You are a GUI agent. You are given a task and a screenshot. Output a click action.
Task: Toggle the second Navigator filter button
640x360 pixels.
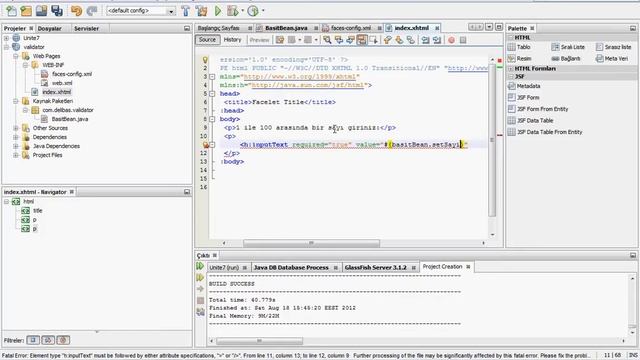coord(48,340)
